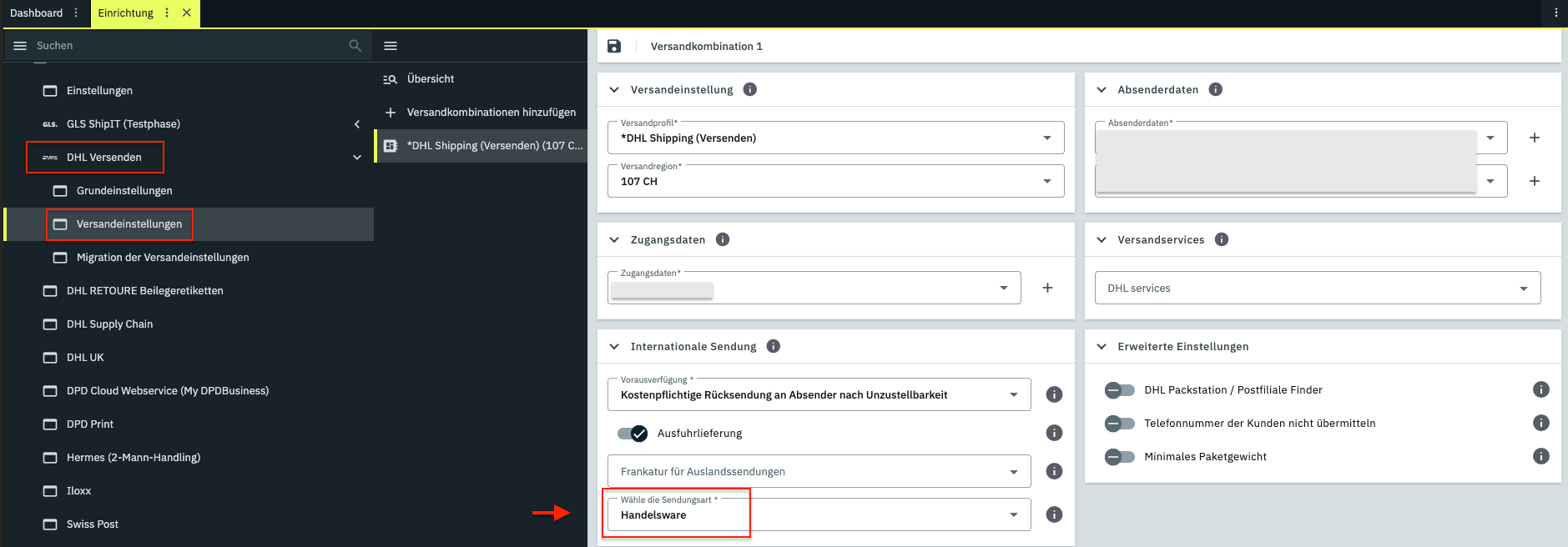Click info icon next to Versandeinstellung
1568x547 pixels.
point(750,89)
